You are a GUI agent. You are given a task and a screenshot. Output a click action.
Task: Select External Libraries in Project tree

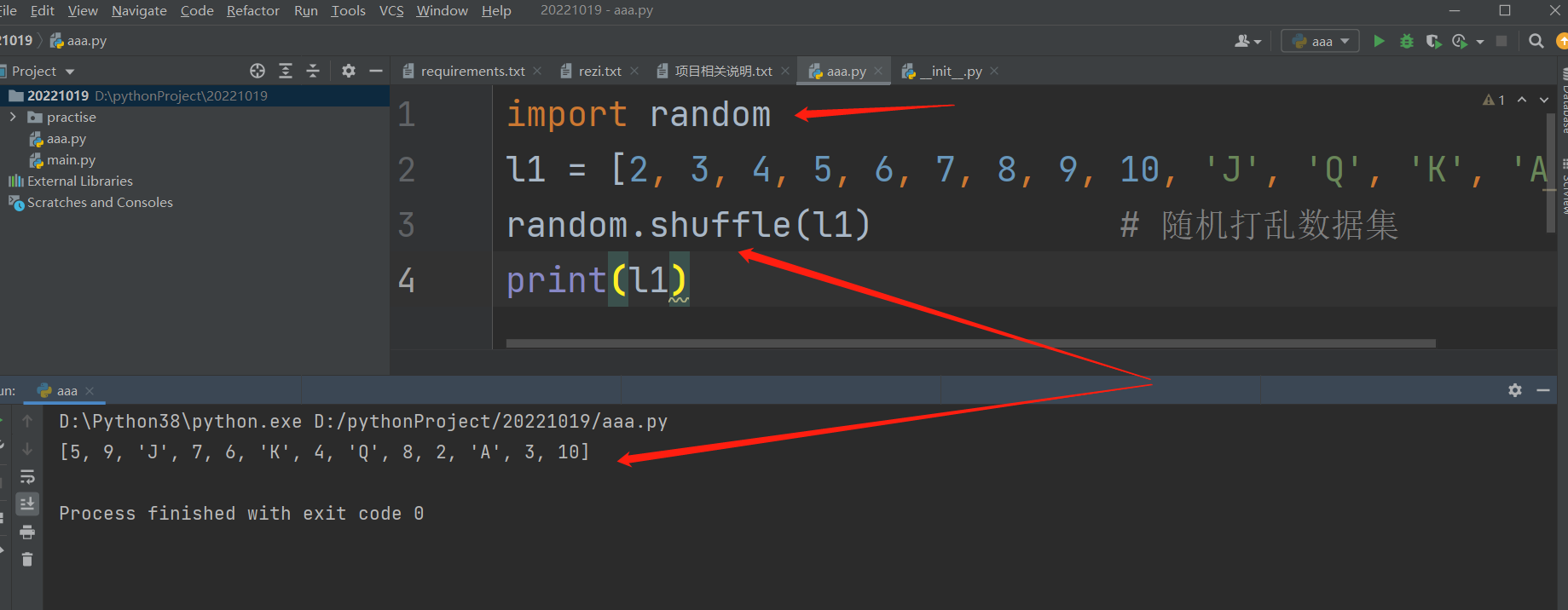80,181
